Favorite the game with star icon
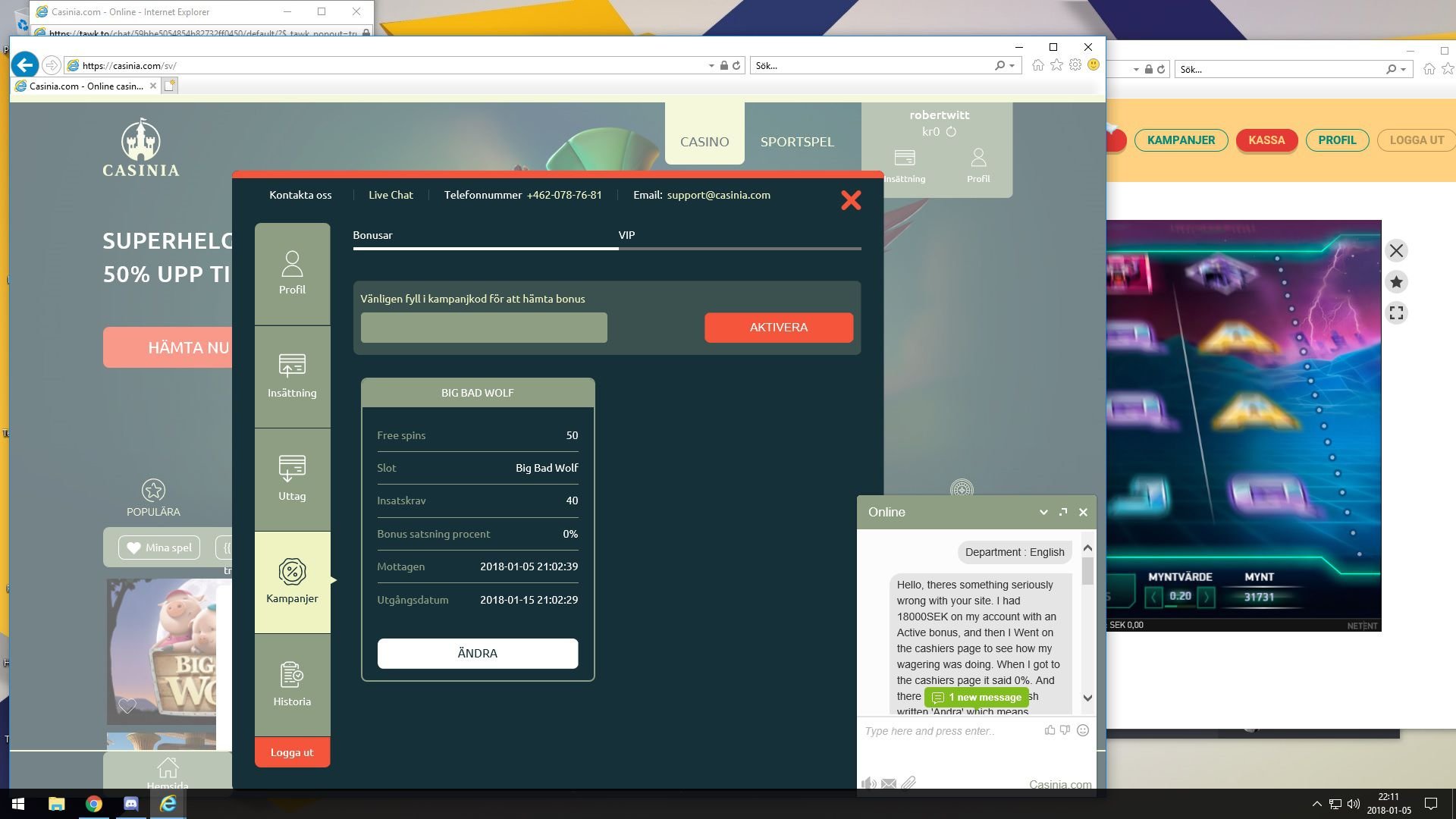This screenshot has width=1456, height=819. 1396,282
